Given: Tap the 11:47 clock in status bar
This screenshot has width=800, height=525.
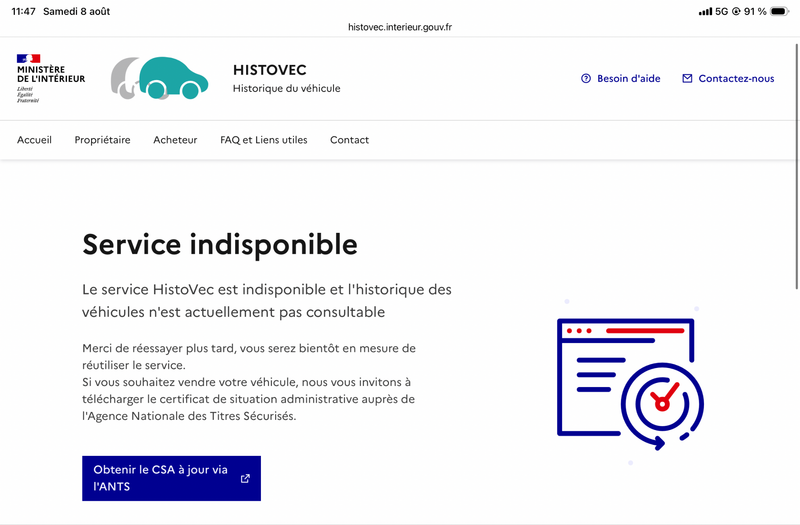Looking at the screenshot, I should [23, 11].
